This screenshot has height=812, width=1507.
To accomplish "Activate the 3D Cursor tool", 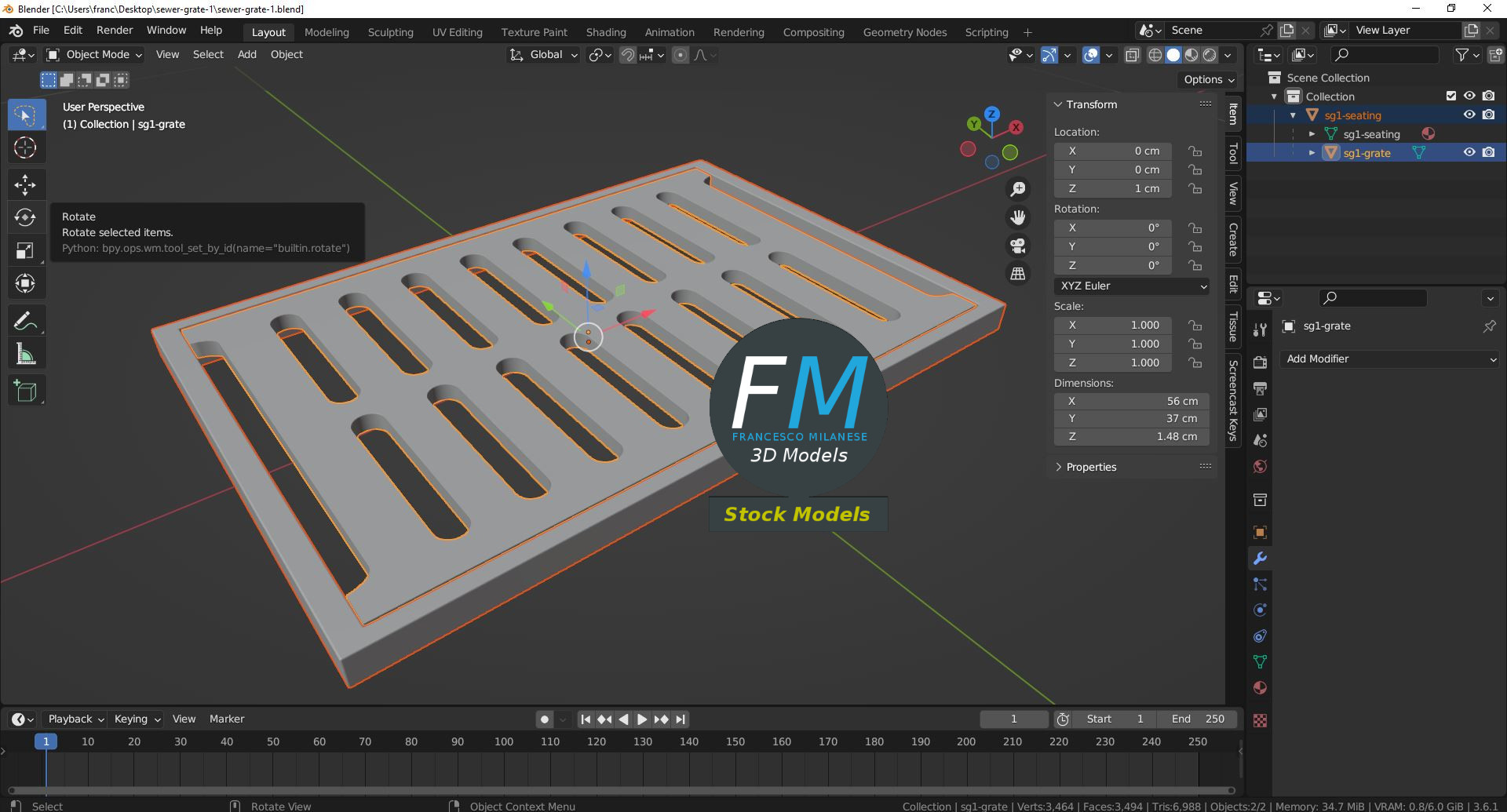I will 25,147.
